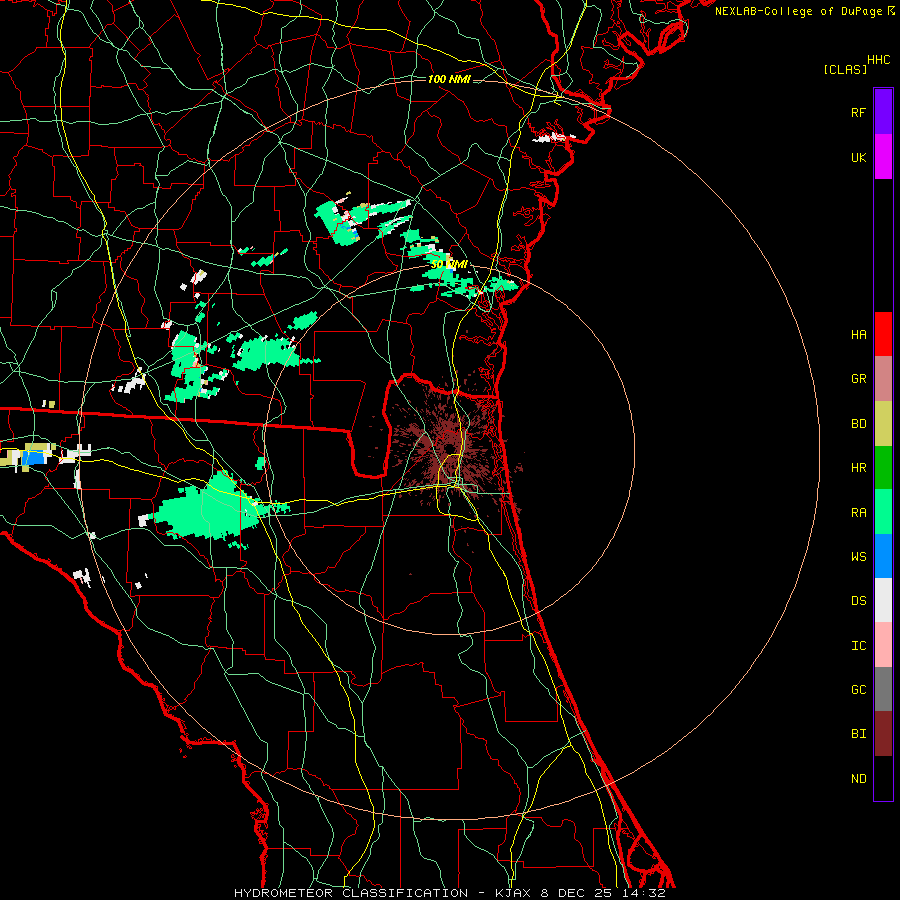
Task: Click the BI legend label
Action: pos(859,734)
